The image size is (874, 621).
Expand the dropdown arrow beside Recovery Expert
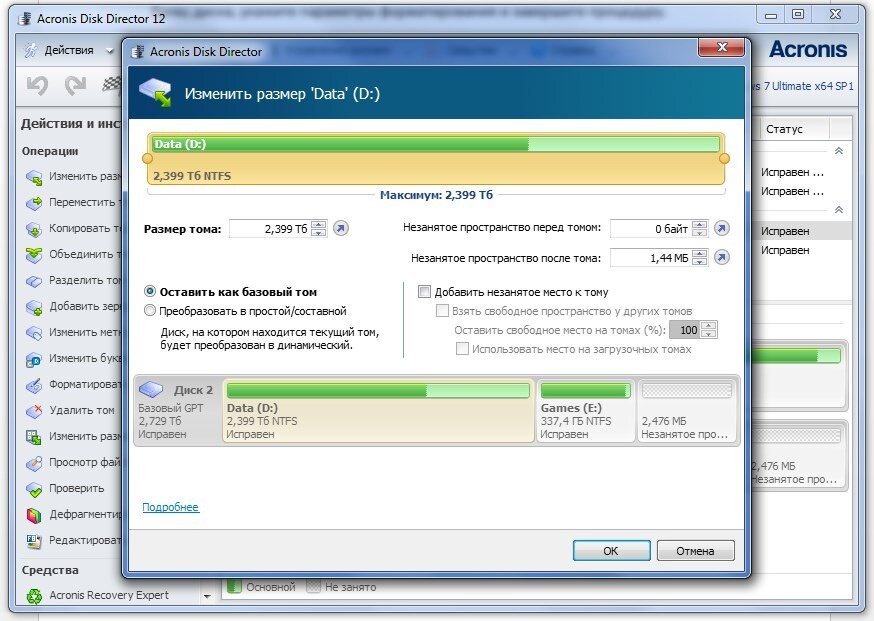click(207, 596)
